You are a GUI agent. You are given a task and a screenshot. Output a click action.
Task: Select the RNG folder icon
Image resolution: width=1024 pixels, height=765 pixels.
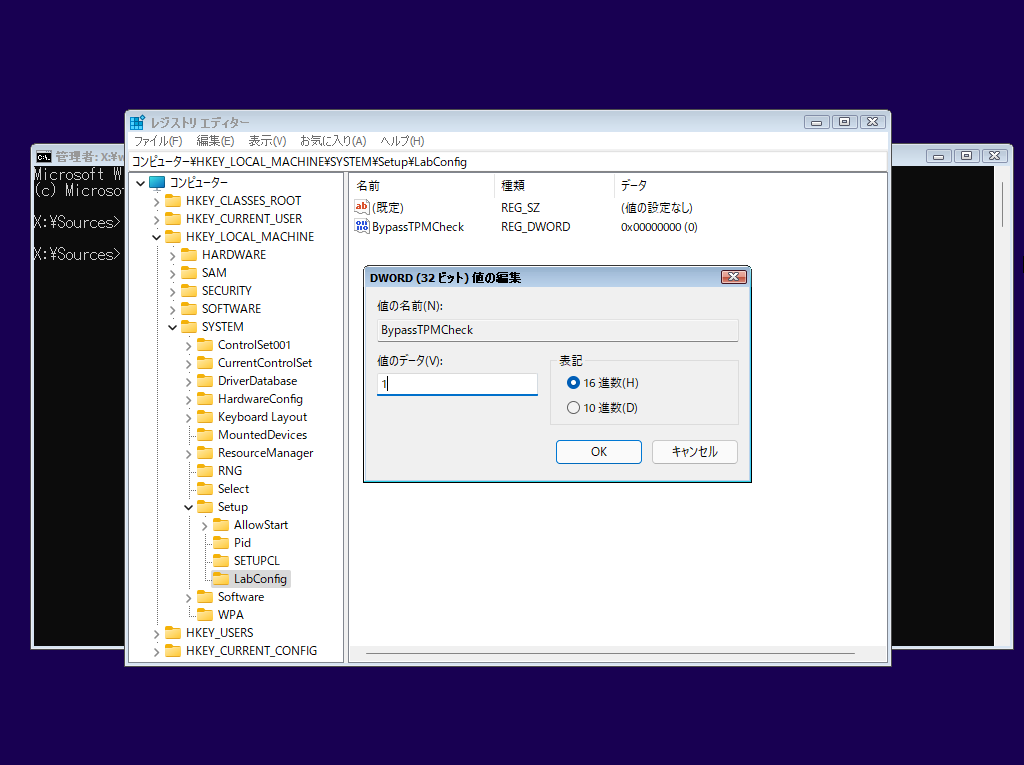pyautogui.click(x=205, y=471)
